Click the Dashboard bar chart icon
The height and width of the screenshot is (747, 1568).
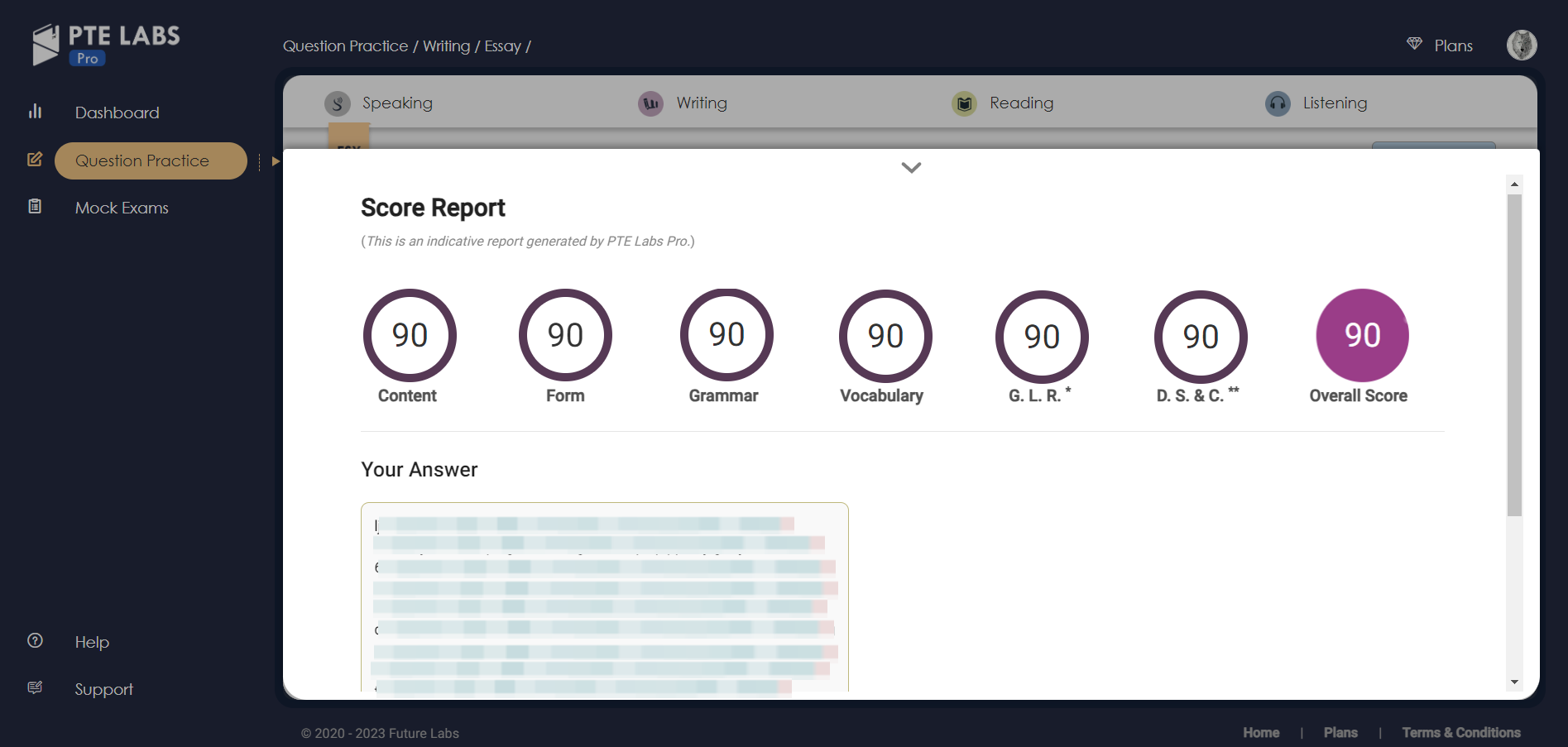pos(35,112)
